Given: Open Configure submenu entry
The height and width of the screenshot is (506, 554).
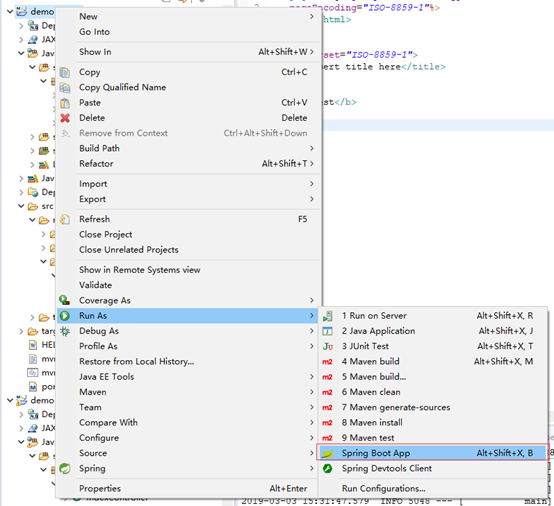Looking at the screenshot, I should (x=189, y=438).
